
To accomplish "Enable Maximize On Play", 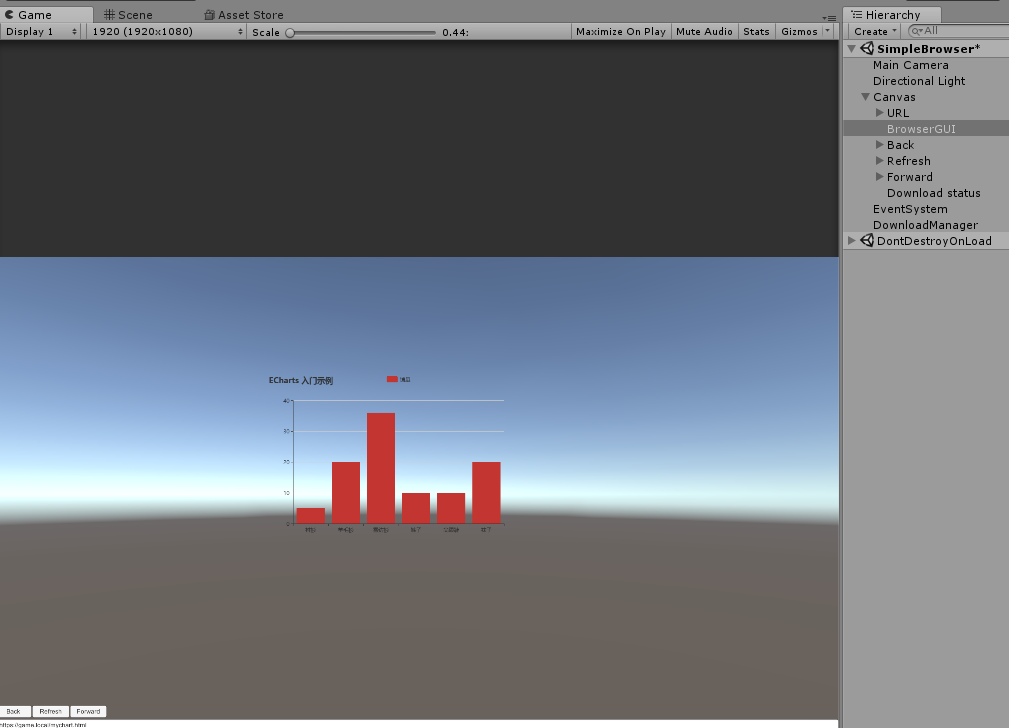I will point(620,31).
